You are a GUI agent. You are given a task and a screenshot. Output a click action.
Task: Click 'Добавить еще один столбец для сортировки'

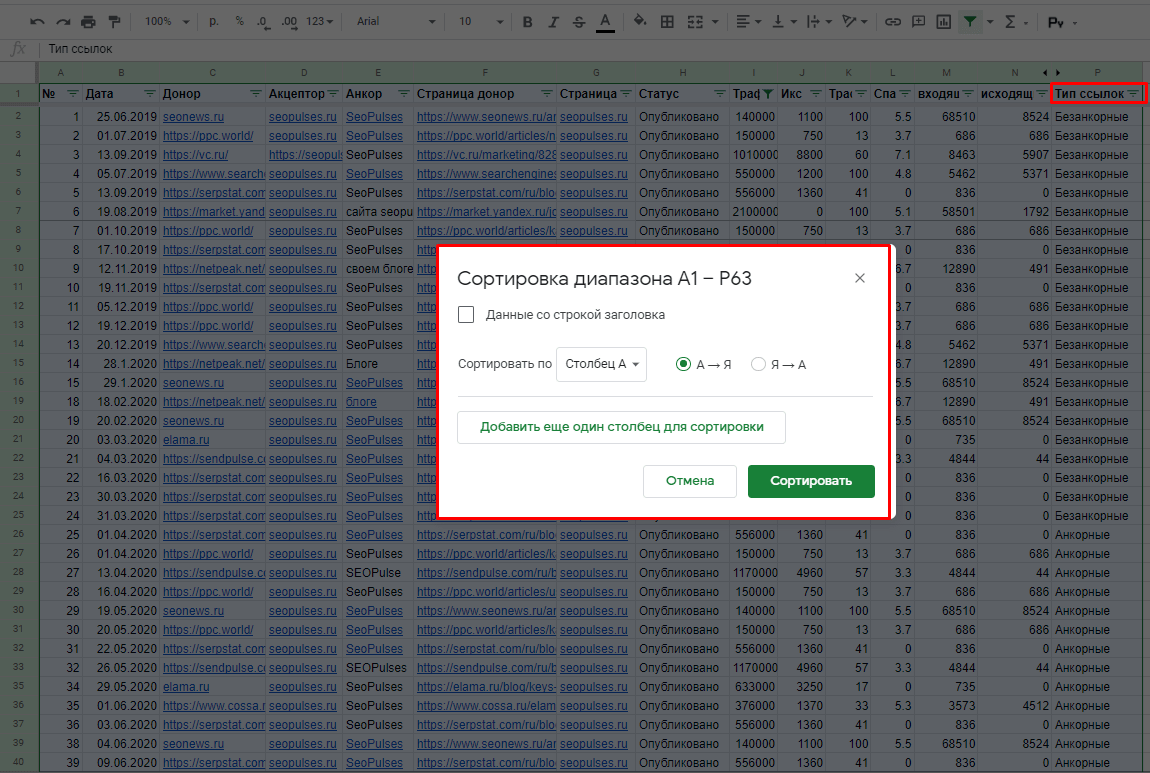coord(621,428)
